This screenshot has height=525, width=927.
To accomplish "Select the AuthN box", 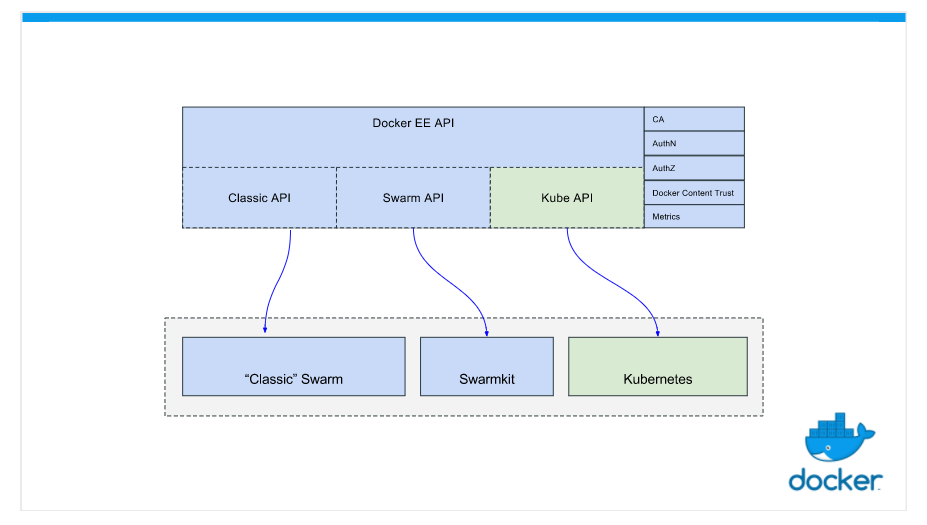I will [x=694, y=143].
